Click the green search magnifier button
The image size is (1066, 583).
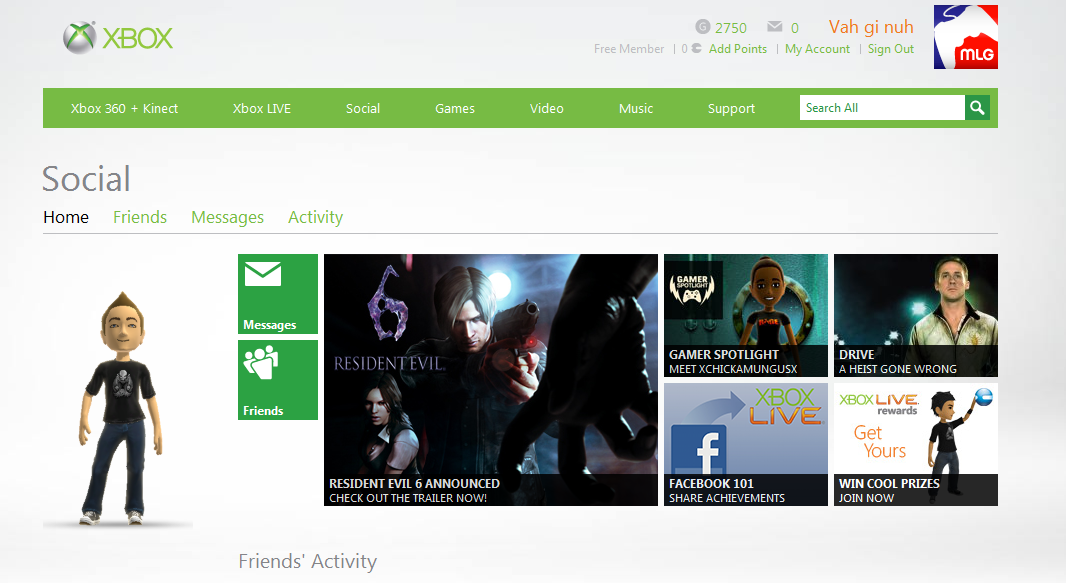[x=977, y=107]
